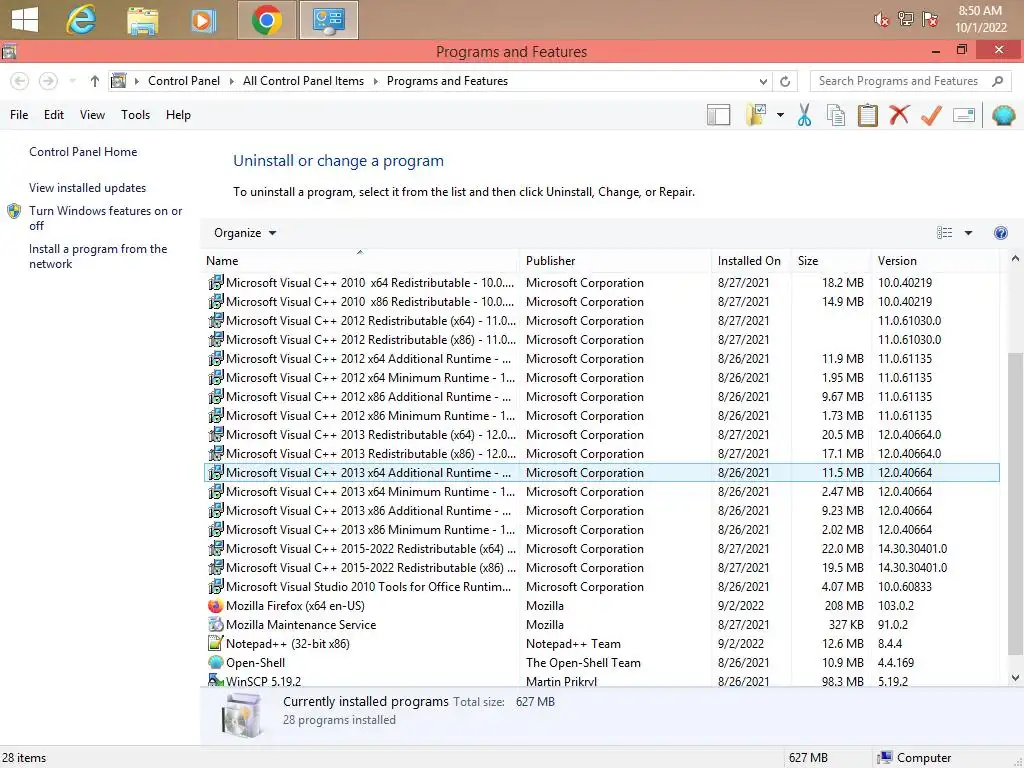Image resolution: width=1024 pixels, height=768 pixels.
Task: Select Visual C++ 2010 x64 Redistributable row
Action: 601,283
